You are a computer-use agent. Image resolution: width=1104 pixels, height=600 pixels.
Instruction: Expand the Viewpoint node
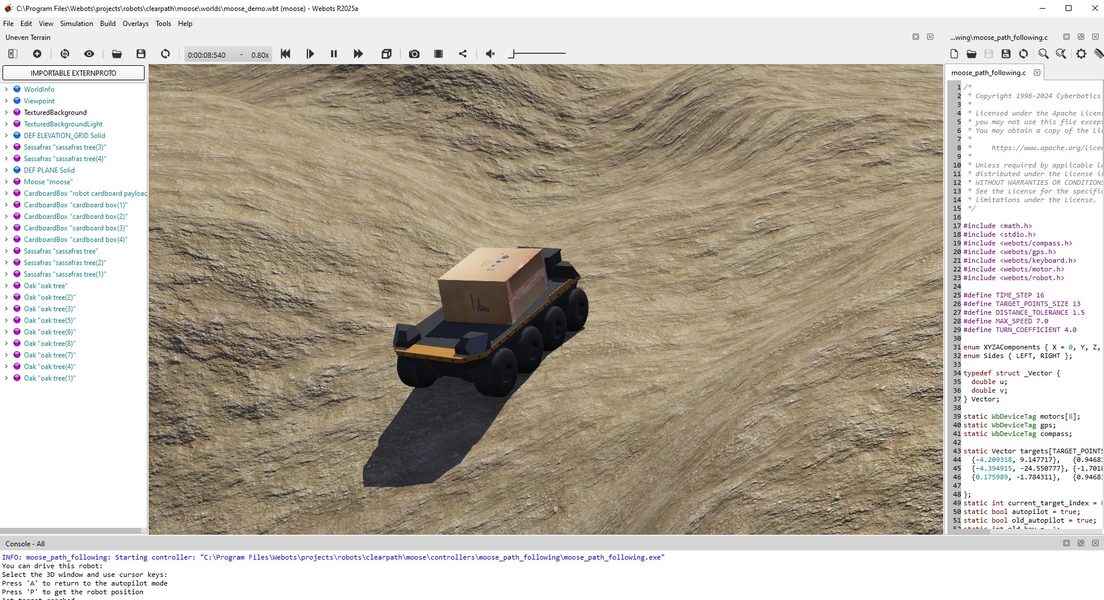pos(6,101)
